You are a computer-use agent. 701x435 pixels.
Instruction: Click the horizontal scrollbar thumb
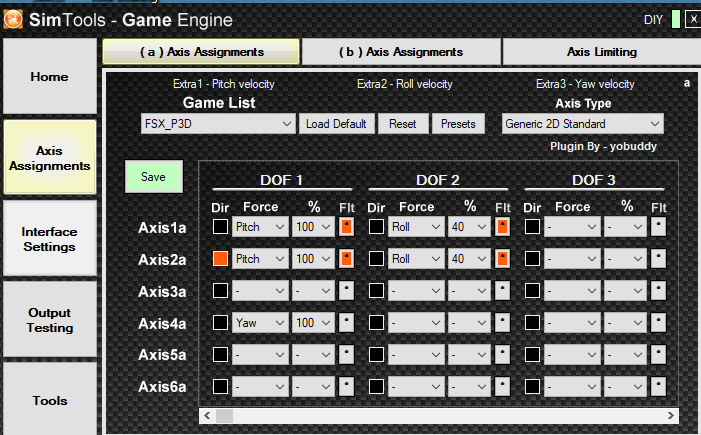(x=224, y=416)
